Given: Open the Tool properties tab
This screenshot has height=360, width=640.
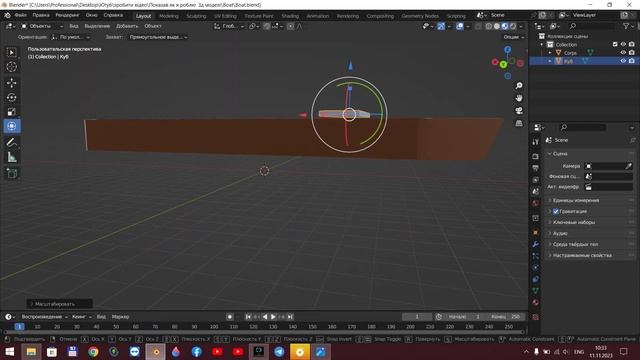Looking at the screenshot, I should (x=536, y=142).
